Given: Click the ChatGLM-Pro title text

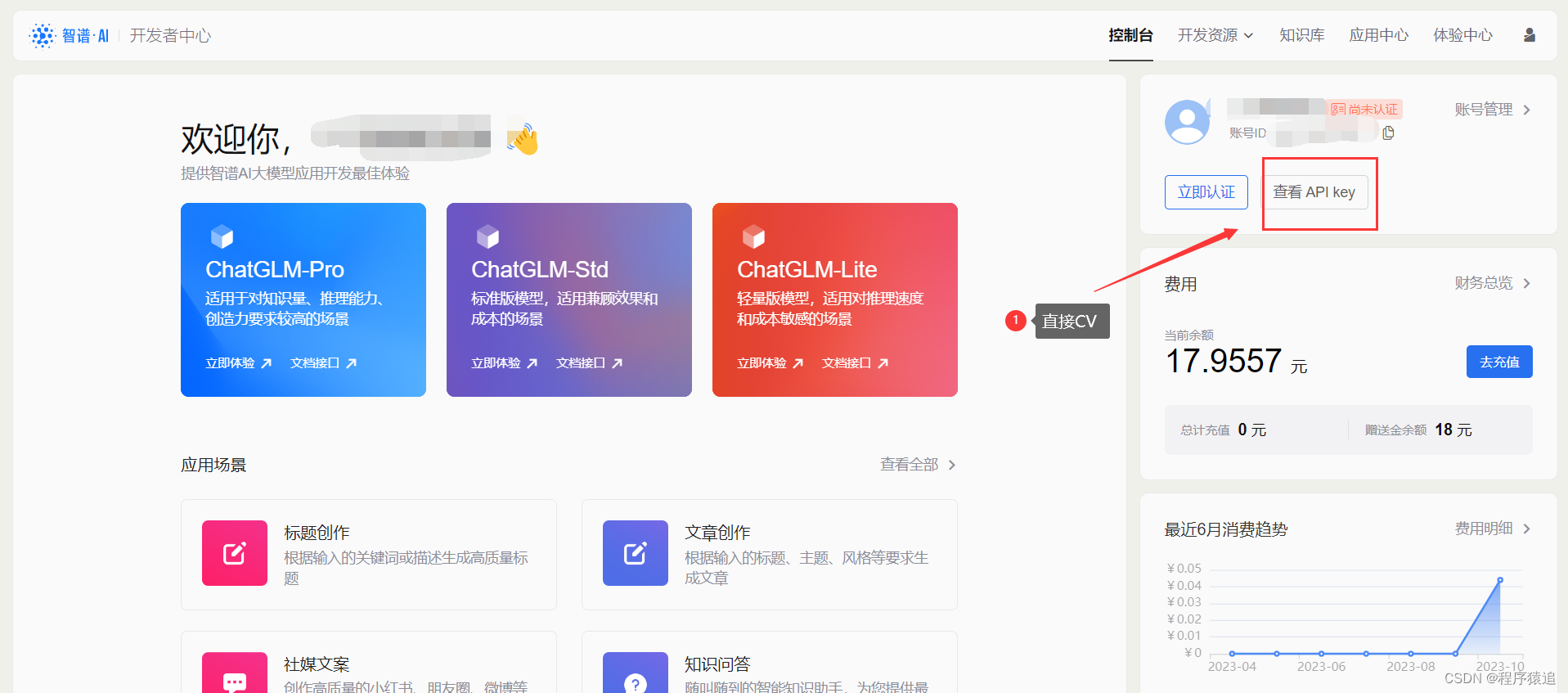Looking at the screenshot, I should tap(275, 269).
